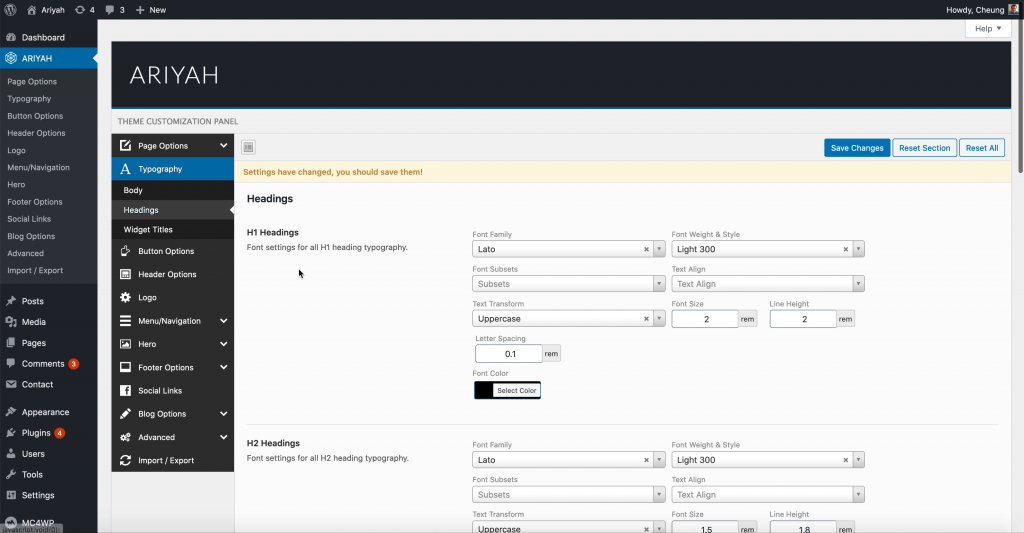Open the H1 Font Subsets dropdown
1024x533 pixels.
point(568,284)
